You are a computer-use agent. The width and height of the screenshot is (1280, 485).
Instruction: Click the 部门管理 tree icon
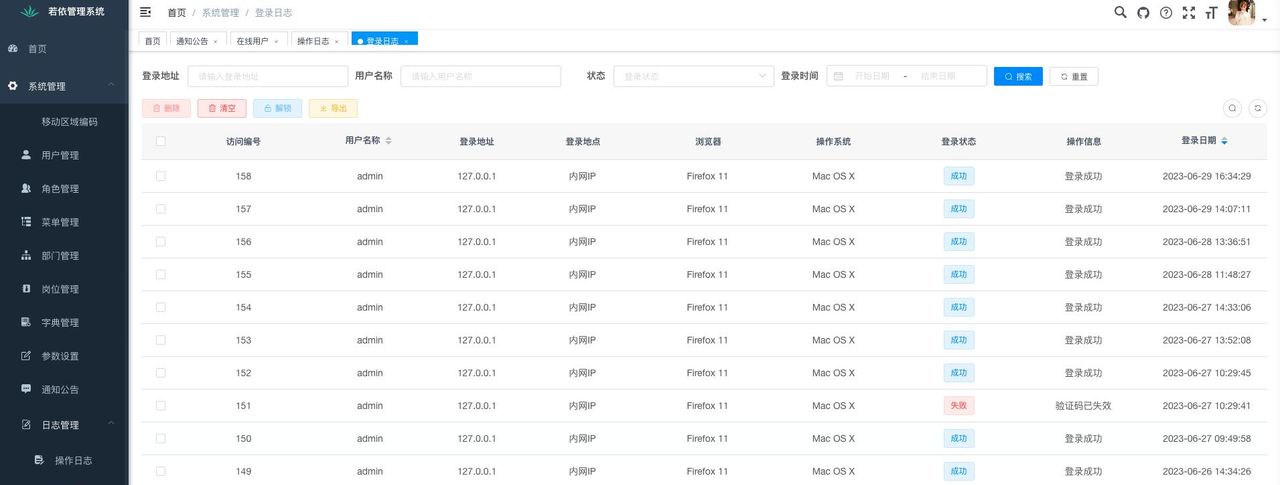[26, 255]
